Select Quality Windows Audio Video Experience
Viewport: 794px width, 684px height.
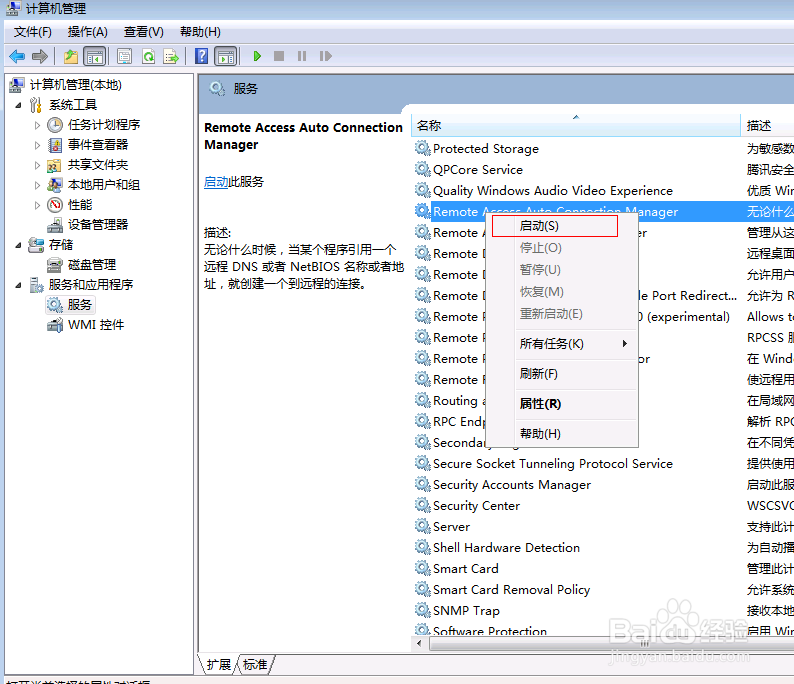click(553, 191)
